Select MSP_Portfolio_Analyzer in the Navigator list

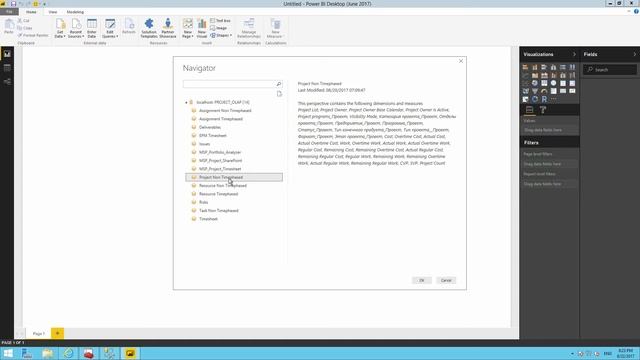click(x=220, y=152)
